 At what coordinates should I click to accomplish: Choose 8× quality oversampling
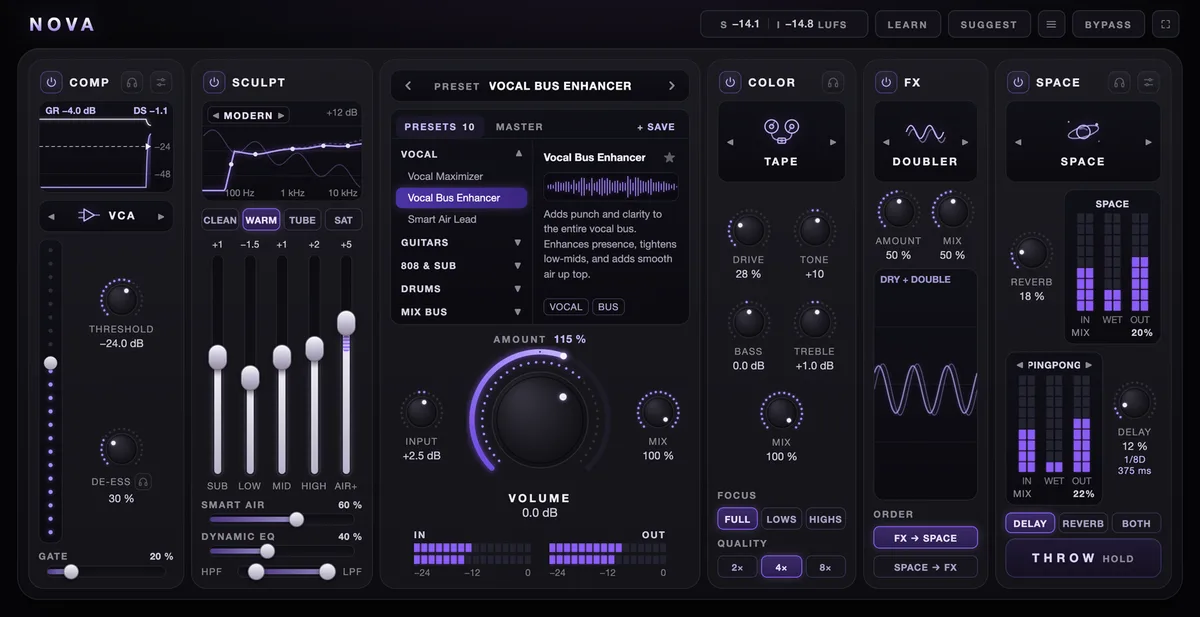[825, 567]
